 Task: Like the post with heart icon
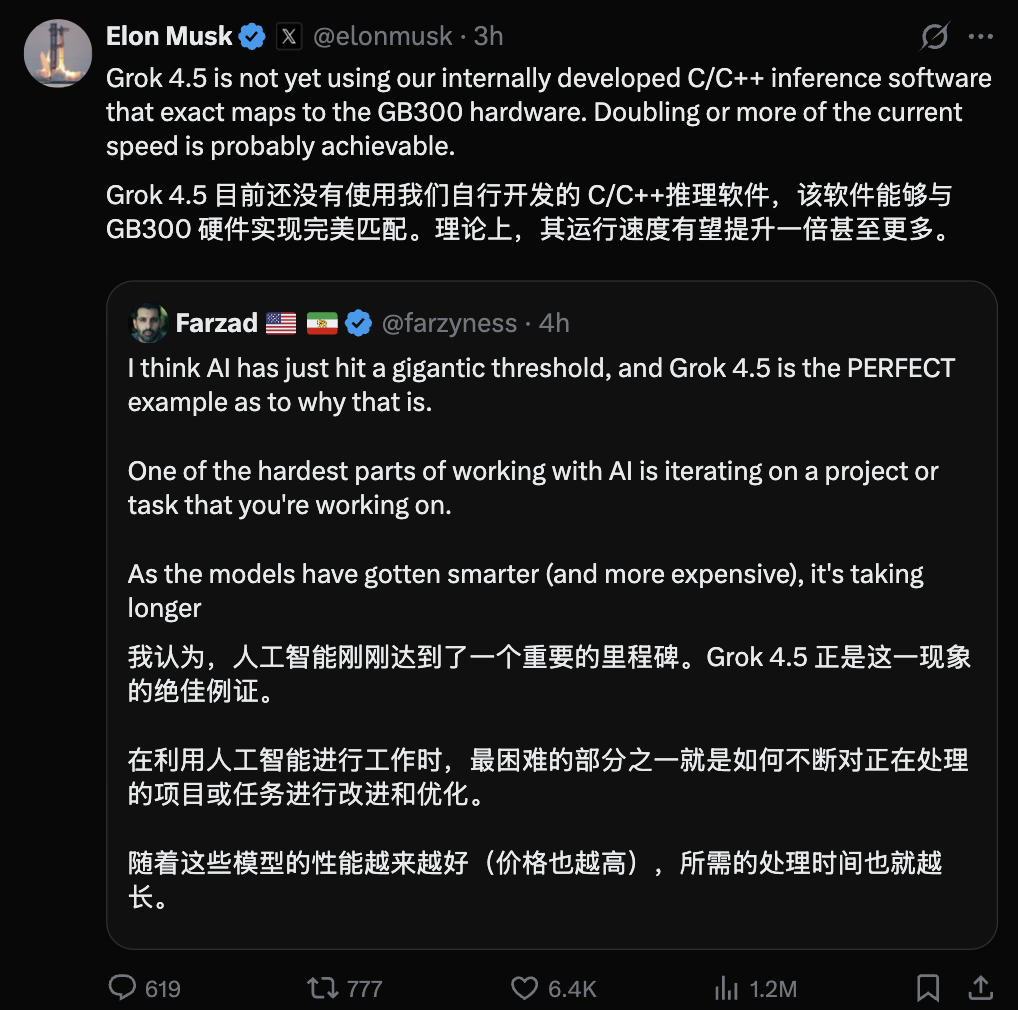point(525,988)
